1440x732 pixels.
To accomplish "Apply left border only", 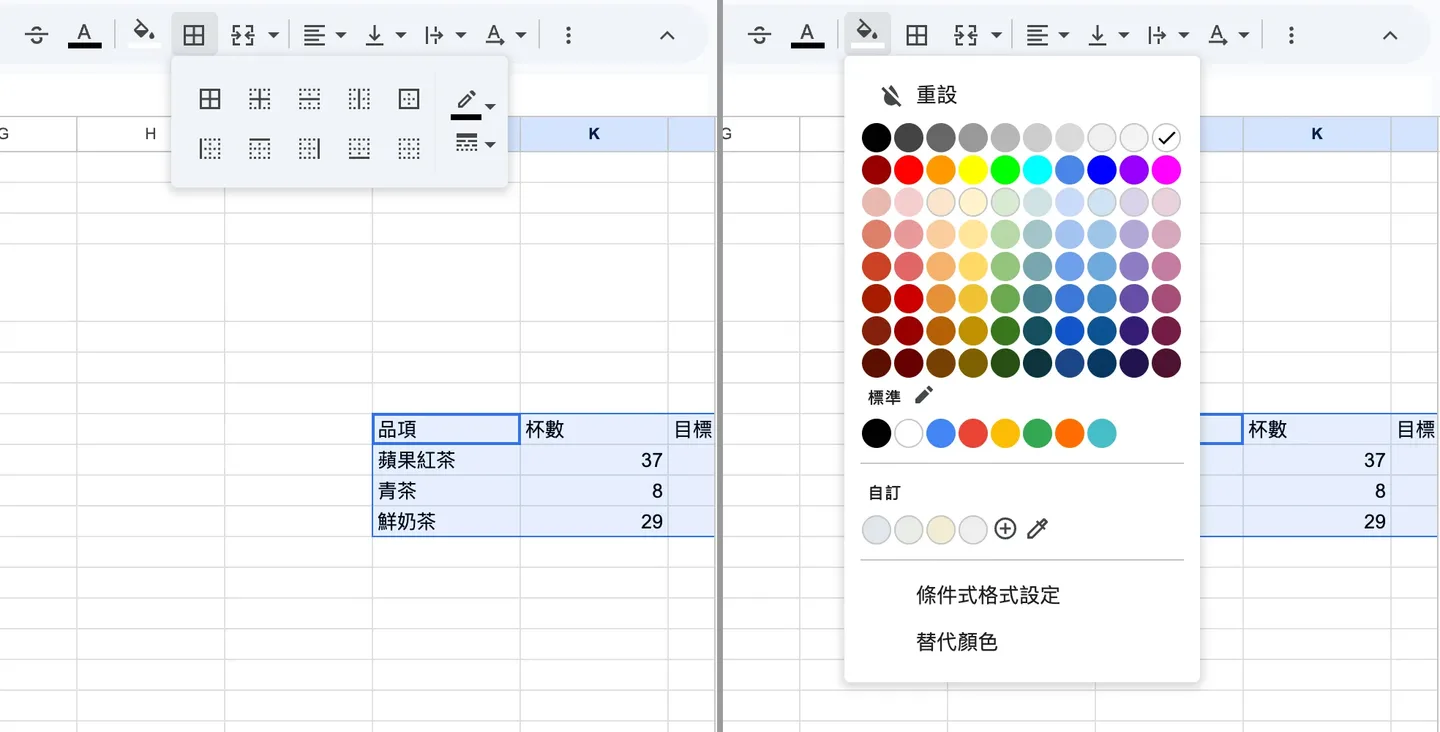I will click(210, 149).
